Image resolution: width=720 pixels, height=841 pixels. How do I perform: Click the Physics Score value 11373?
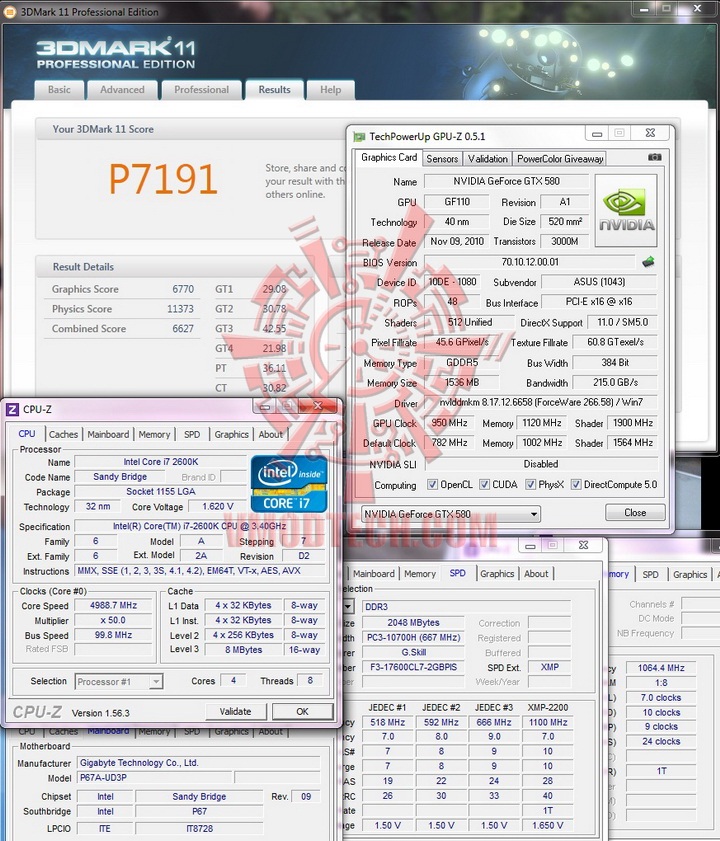point(180,309)
